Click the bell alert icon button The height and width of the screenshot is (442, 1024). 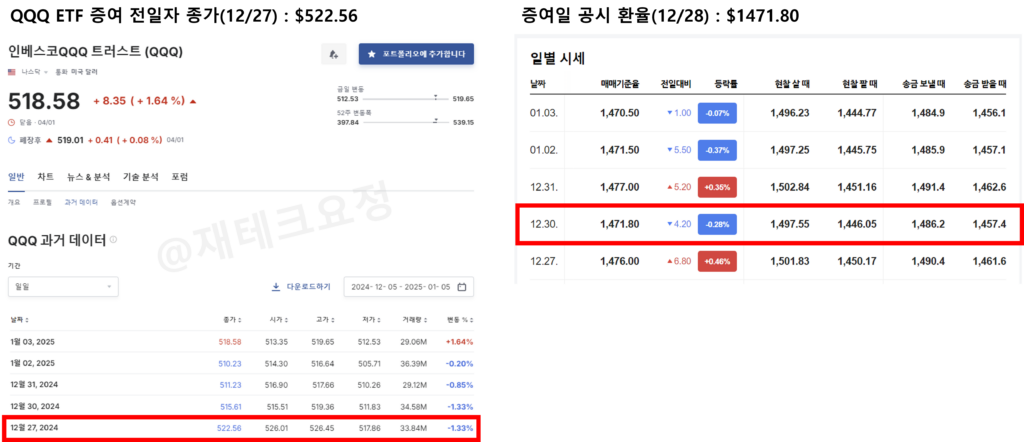[x=334, y=54]
